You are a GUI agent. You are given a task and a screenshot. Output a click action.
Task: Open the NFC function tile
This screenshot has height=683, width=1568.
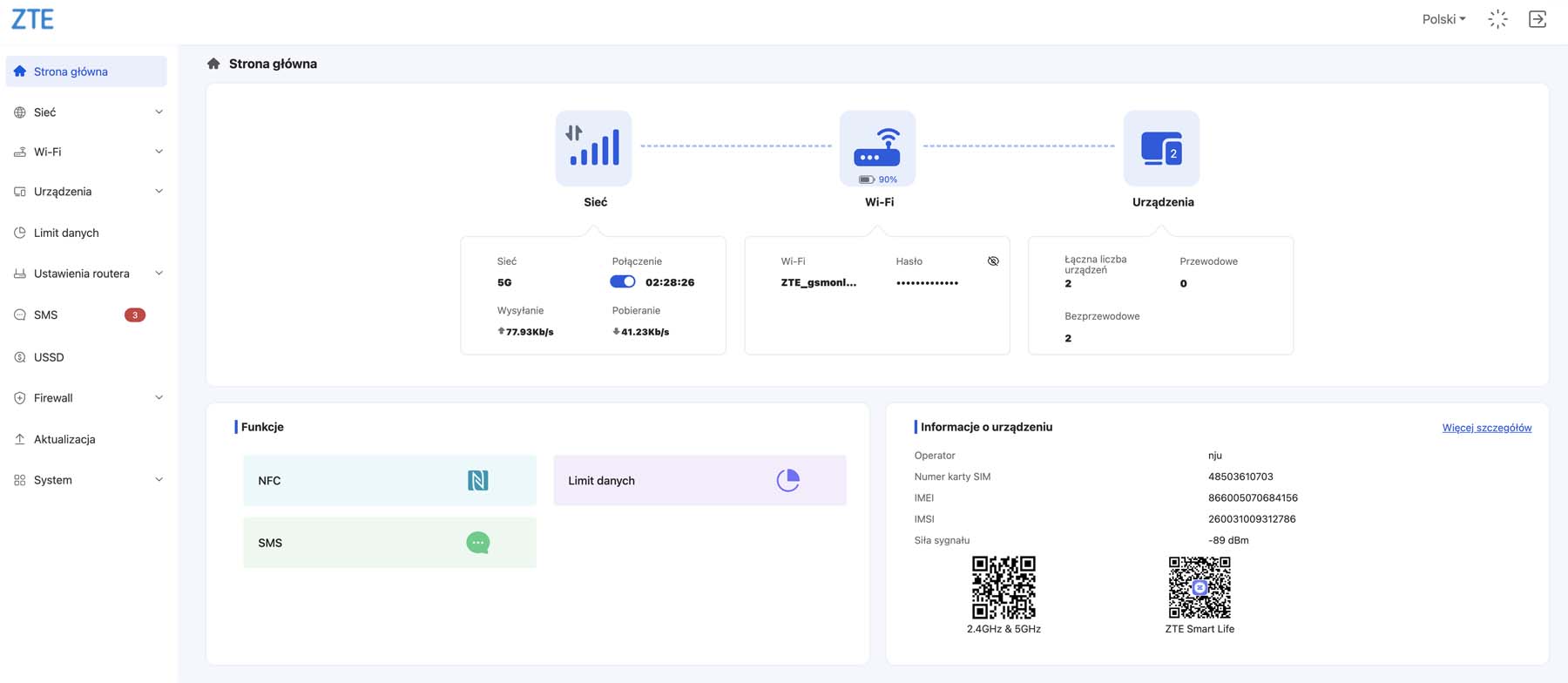point(390,480)
